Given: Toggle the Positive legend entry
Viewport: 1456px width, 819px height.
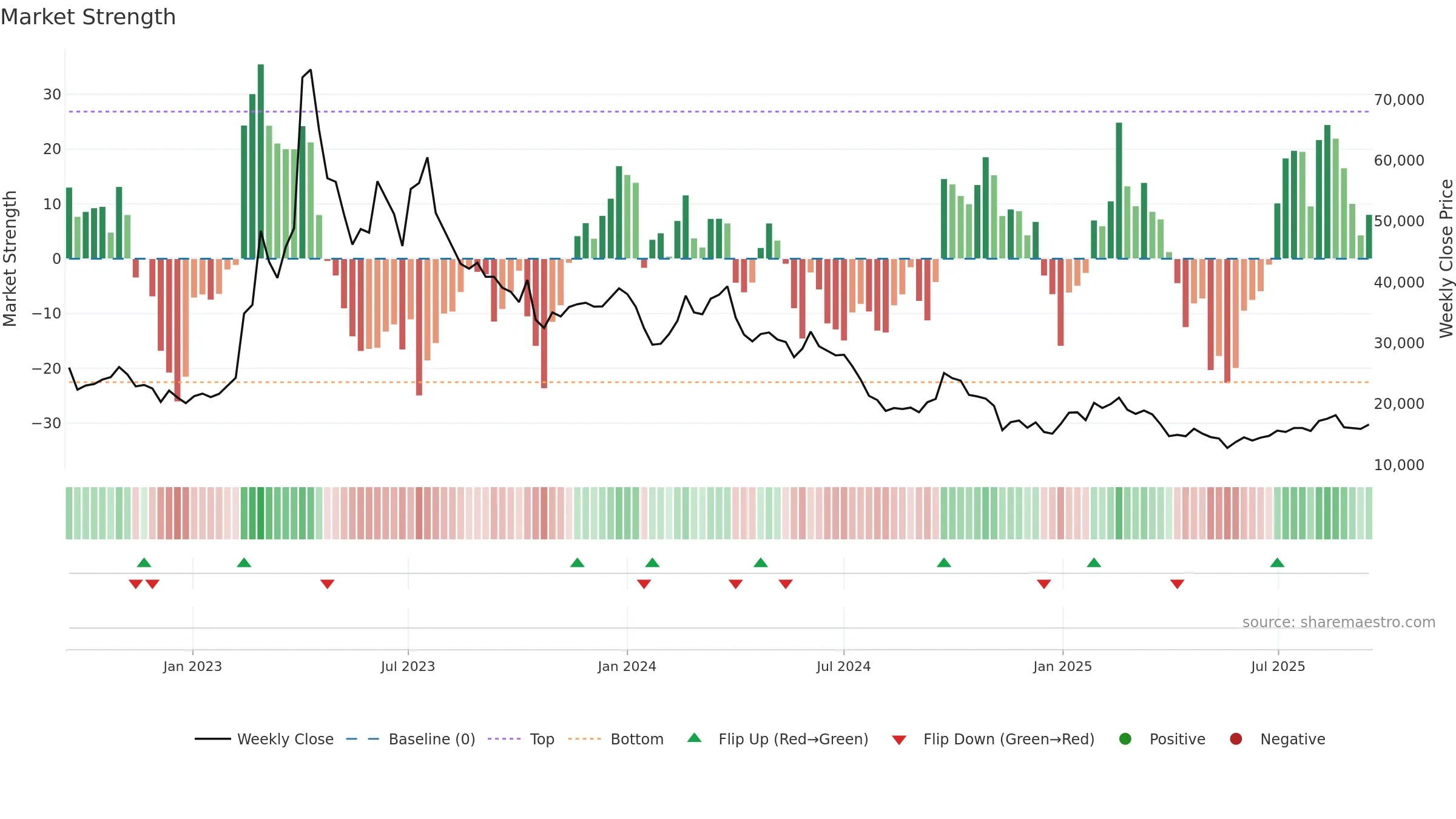Looking at the screenshot, I should pos(1162,739).
